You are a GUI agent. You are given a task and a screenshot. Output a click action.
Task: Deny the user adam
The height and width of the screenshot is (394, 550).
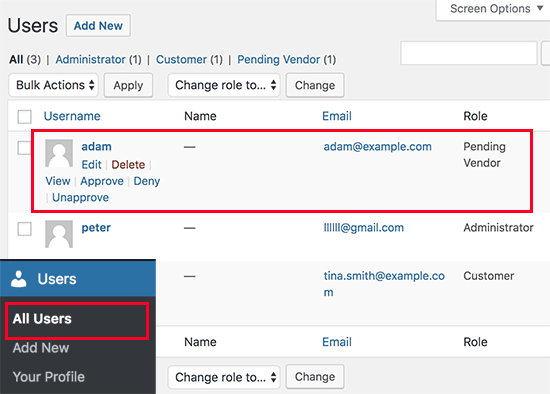147,181
